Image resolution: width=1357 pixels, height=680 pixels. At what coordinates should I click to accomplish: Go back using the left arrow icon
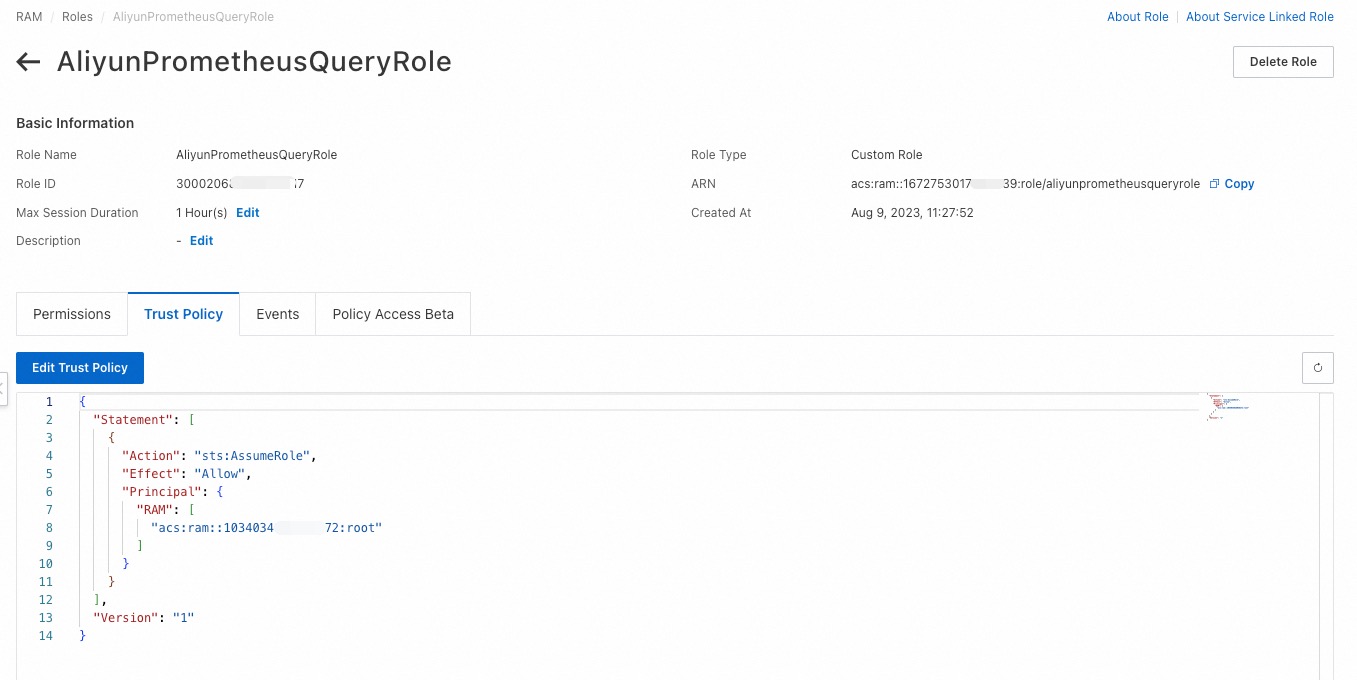tap(28, 62)
